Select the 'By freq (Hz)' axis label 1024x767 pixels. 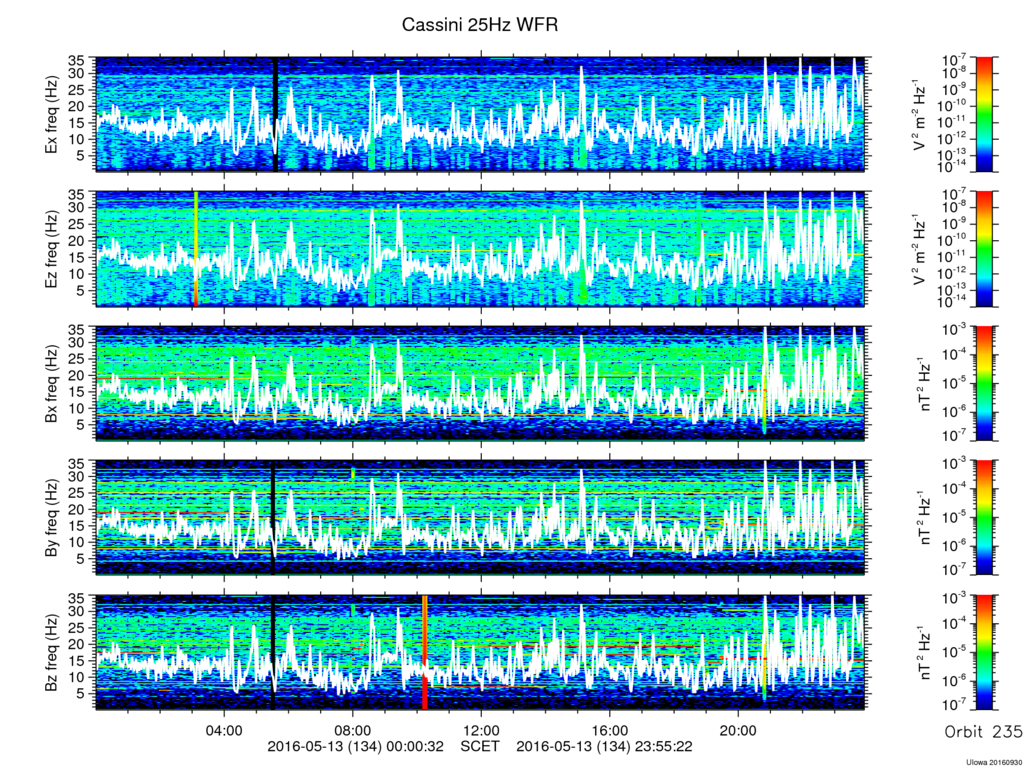(51, 517)
